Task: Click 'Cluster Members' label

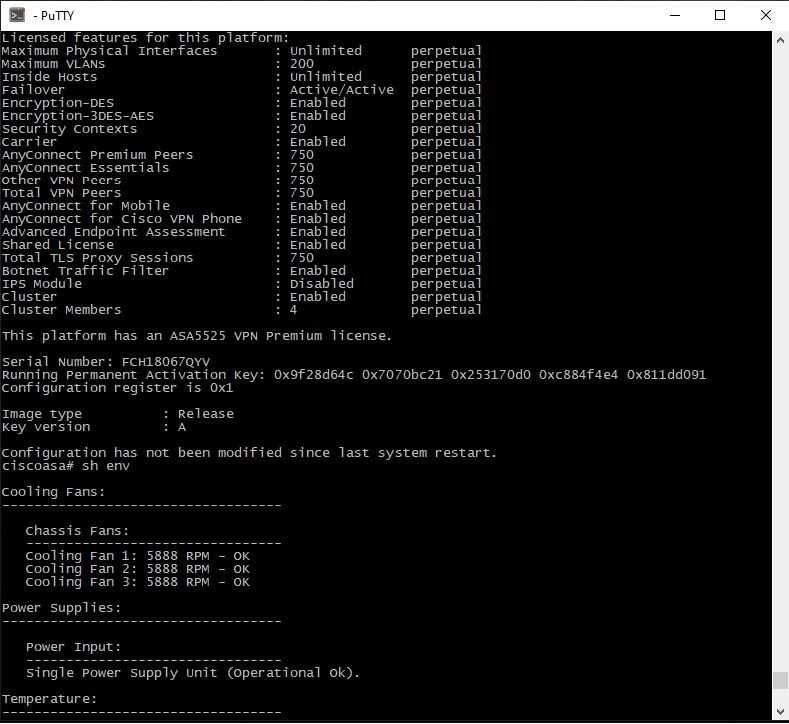Action: [x=61, y=310]
